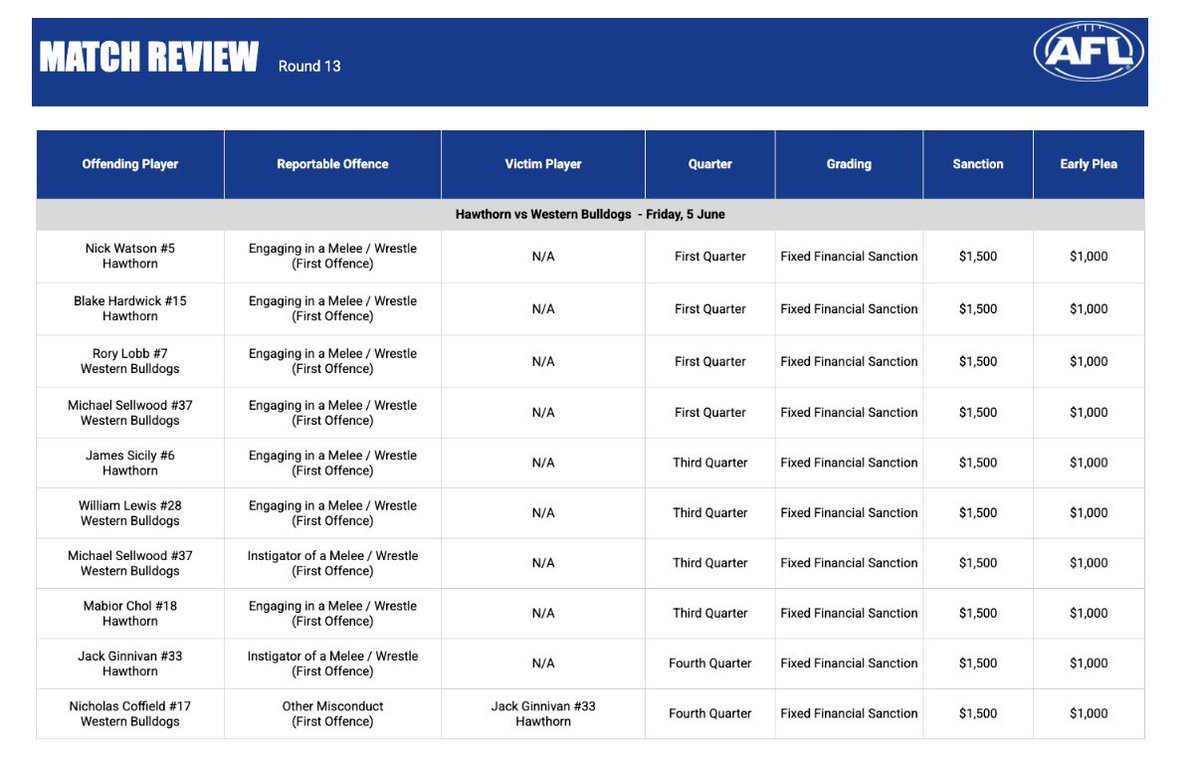Screen dimensions: 1200x758
Task: Select Engaging in a Melee offence for Mabior Chol
Action: 333,613
